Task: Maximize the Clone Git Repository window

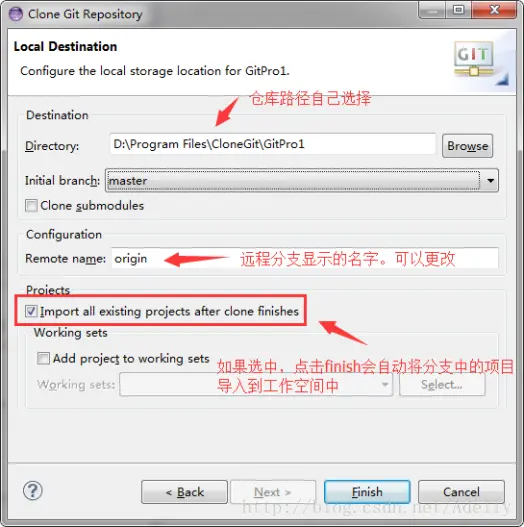Action: (x=458, y=10)
